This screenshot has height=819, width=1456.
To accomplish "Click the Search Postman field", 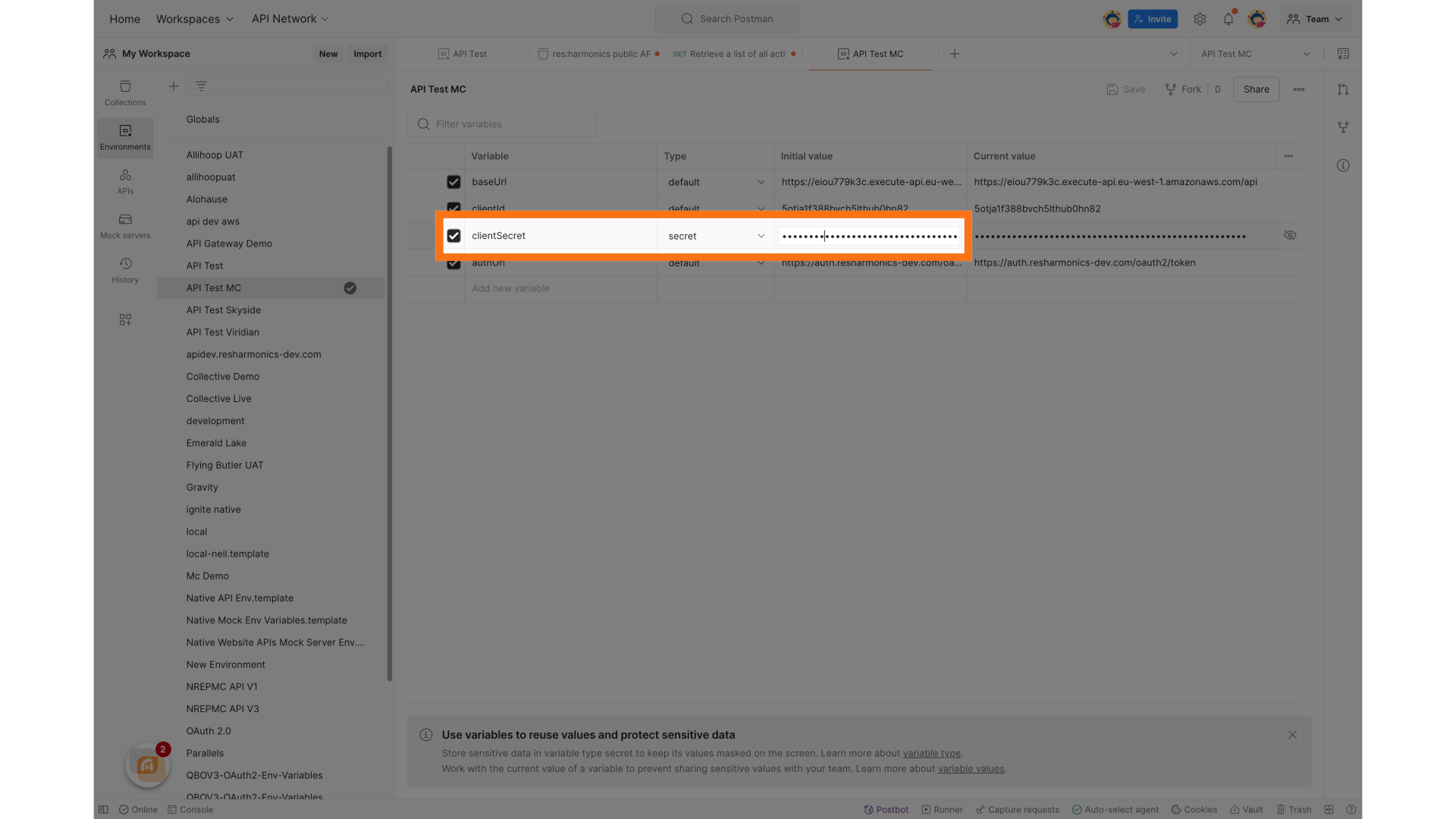I will click(726, 19).
